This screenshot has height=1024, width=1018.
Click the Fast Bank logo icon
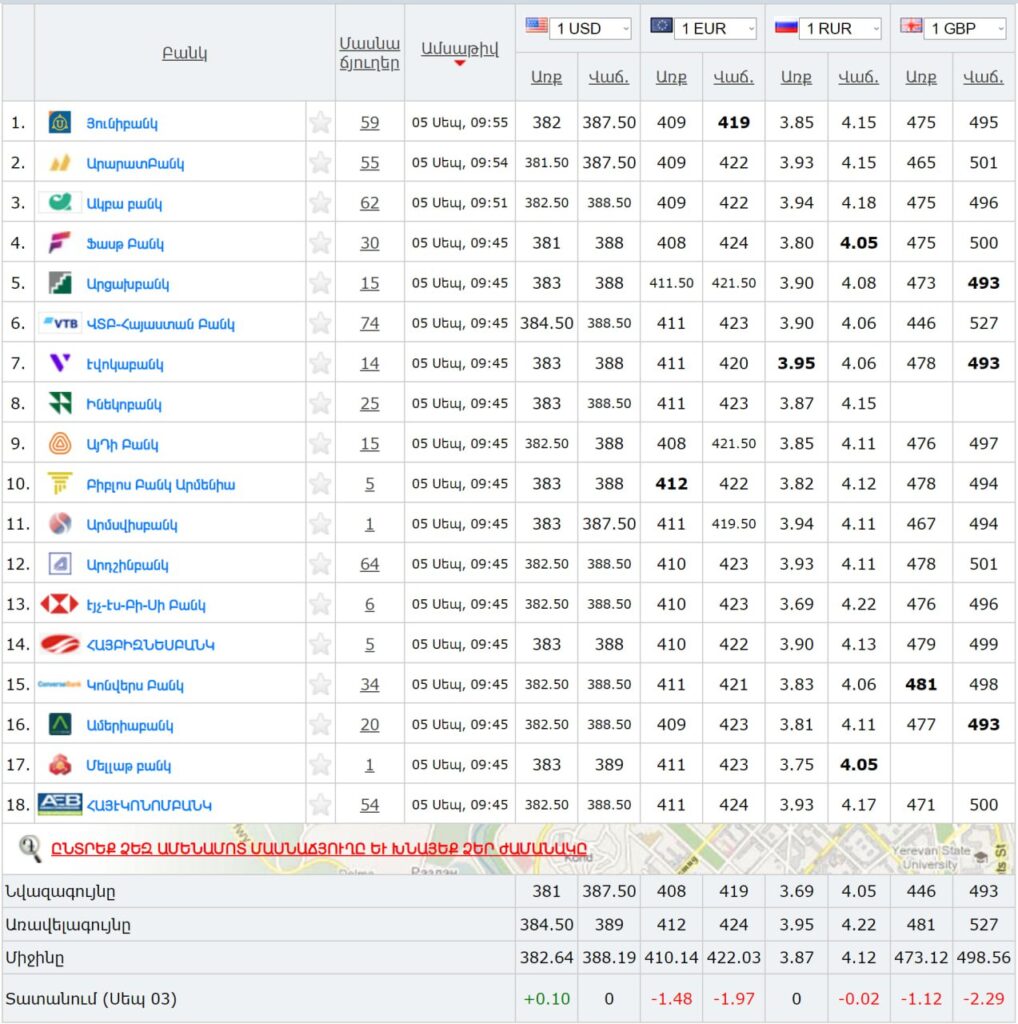click(60, 243)
